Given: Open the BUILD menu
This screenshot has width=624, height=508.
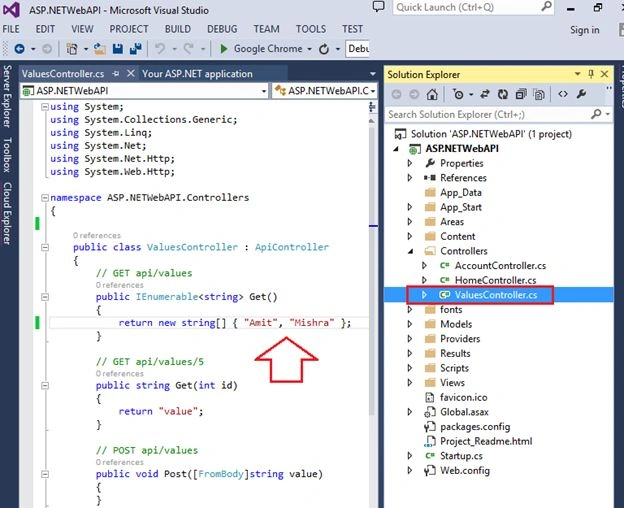Looking at the screenshot, I should click(178, 29).
